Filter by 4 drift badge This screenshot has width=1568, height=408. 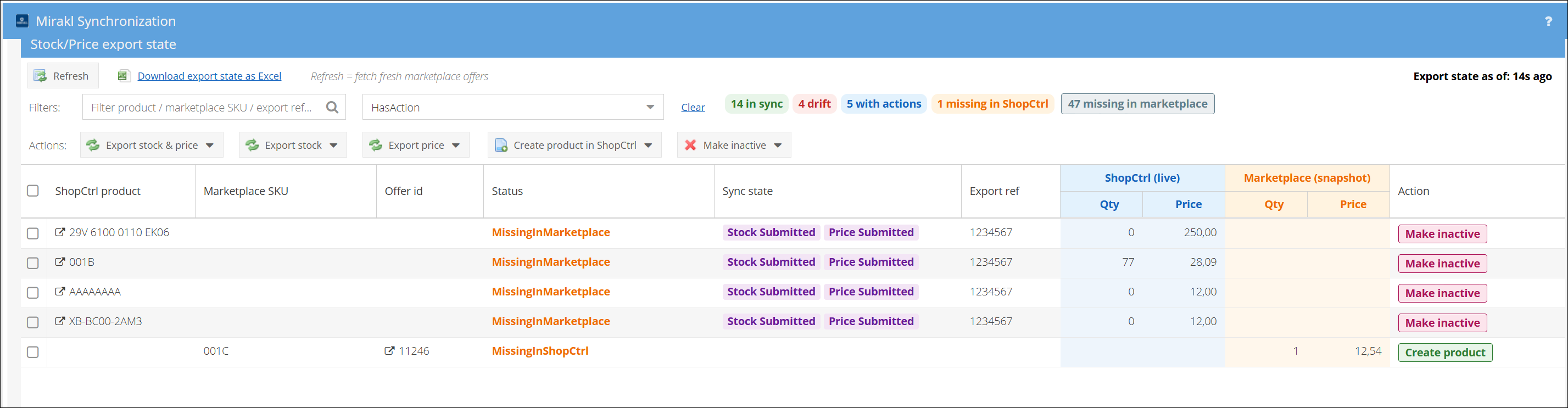(814, 104)
